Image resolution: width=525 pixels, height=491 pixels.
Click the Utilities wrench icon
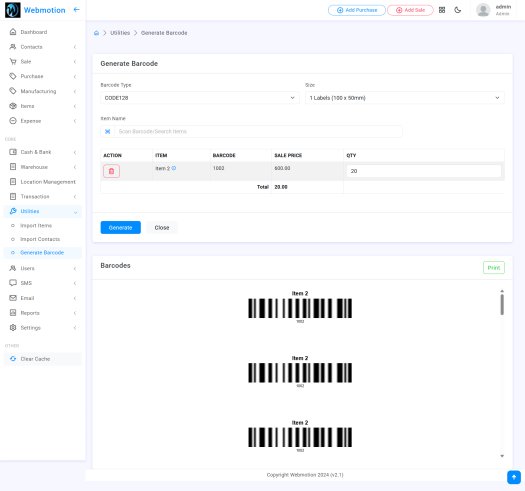13,211
